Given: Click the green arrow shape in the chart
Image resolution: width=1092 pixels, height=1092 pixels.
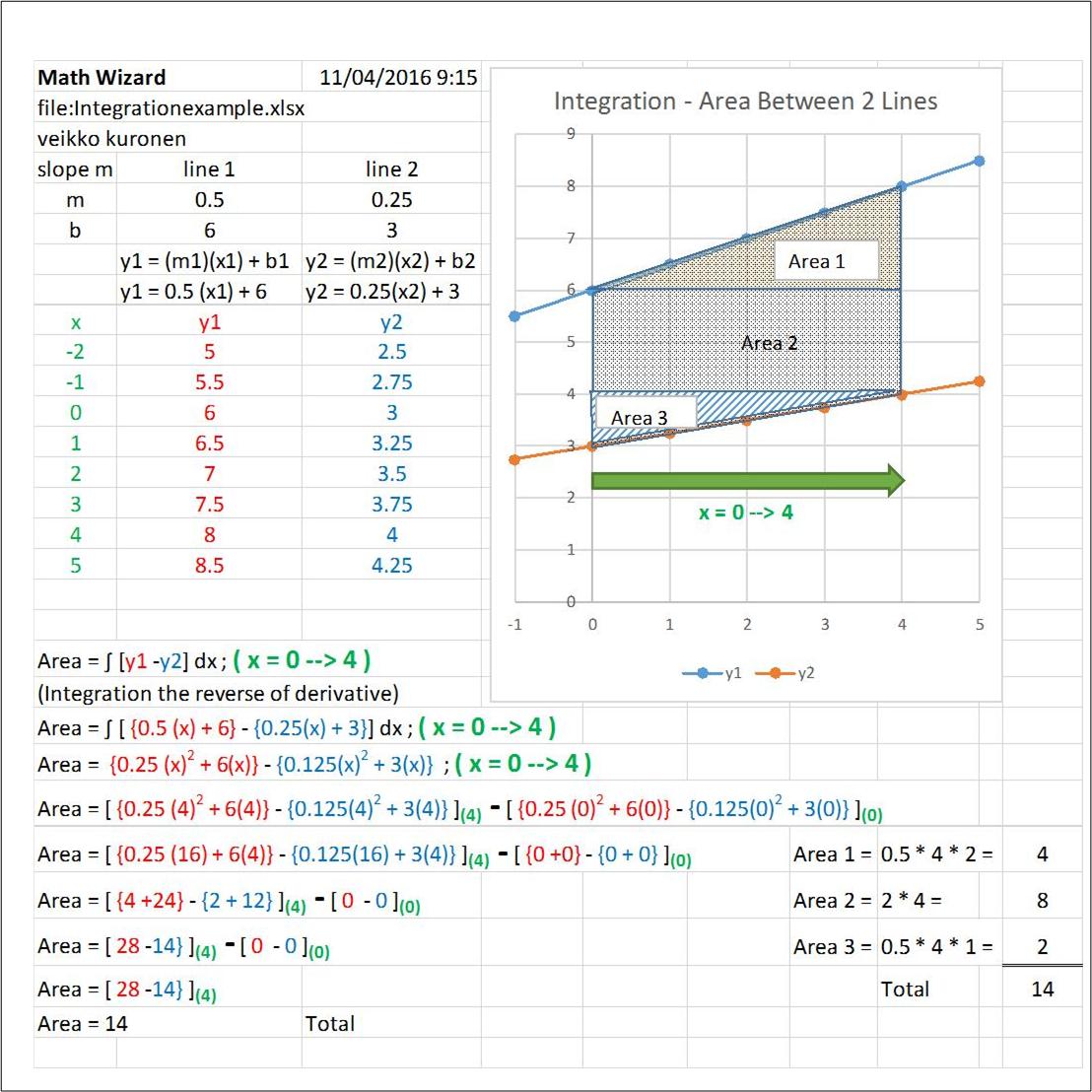Looking at the screenshot, I should (747, 480).
